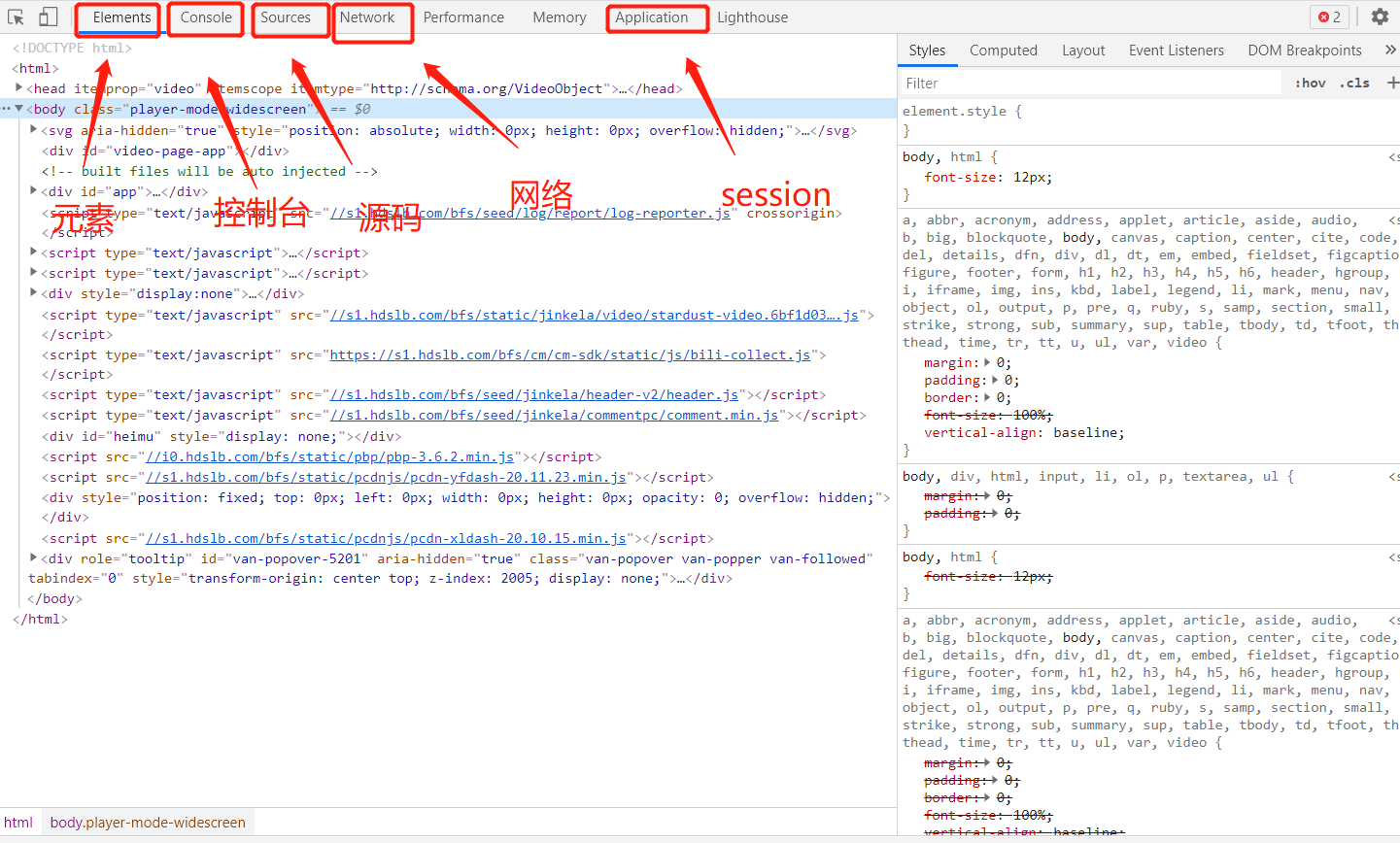Screen dimensions: 1400x843
Task: Toggle the :hov element state panel
Action: [1310, 84]
